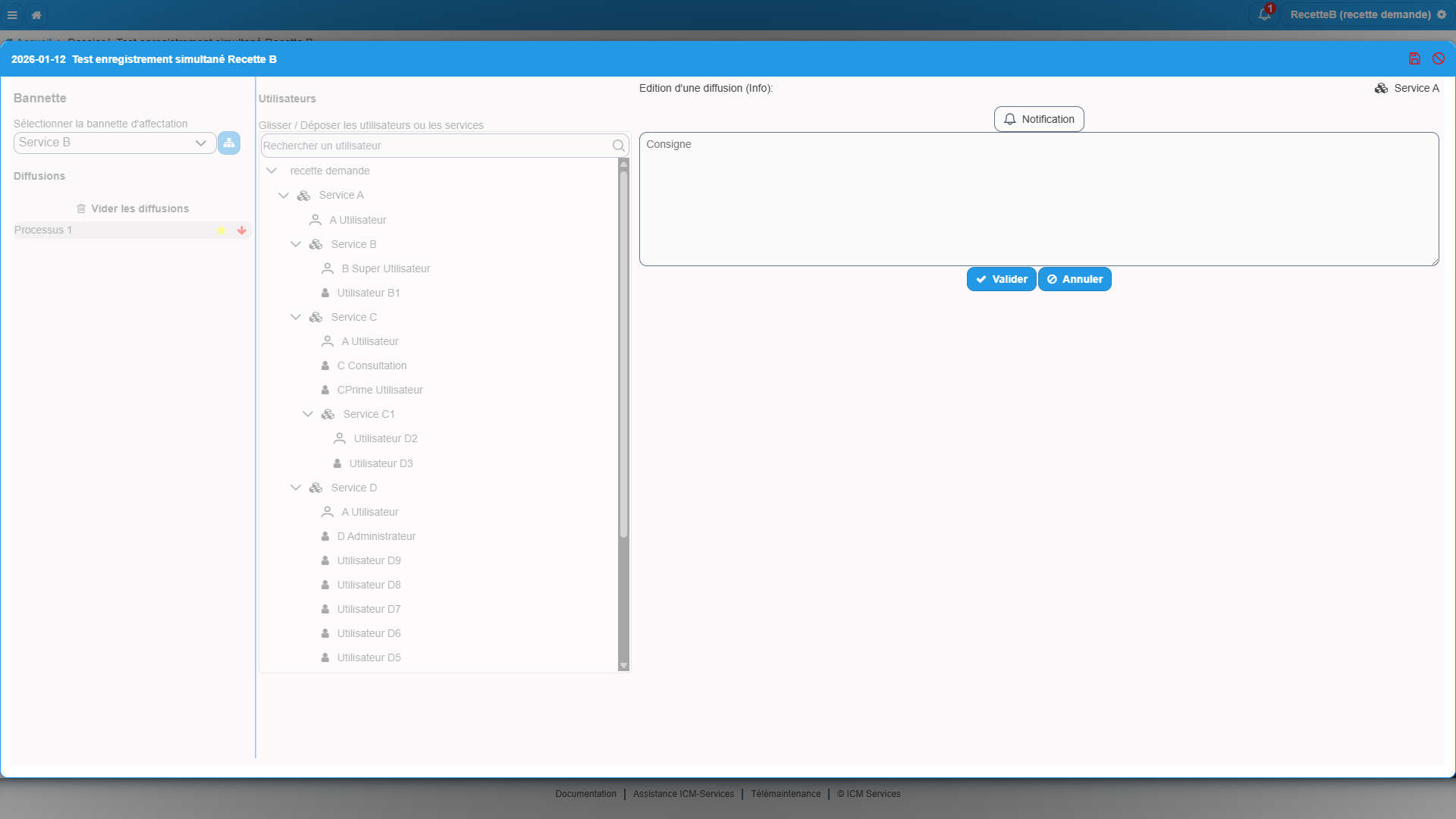Select Utilisateur D3 in the tree
This screenshot has height=819, width=1456.
[x=381, y=463]
